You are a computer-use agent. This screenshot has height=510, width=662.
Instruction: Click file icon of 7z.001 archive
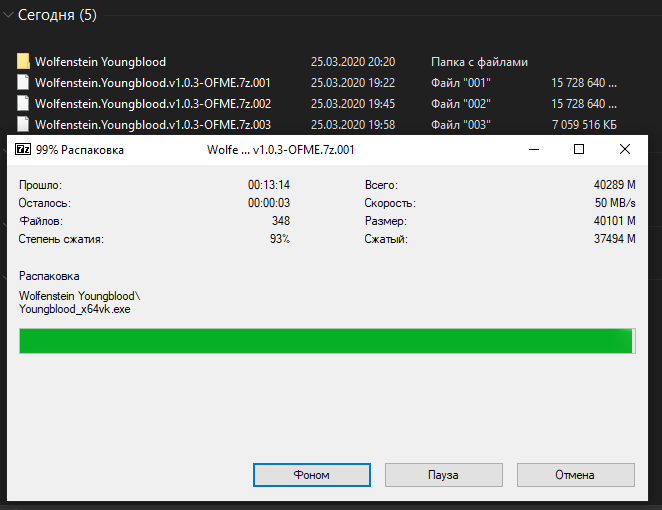coord(23,82)
